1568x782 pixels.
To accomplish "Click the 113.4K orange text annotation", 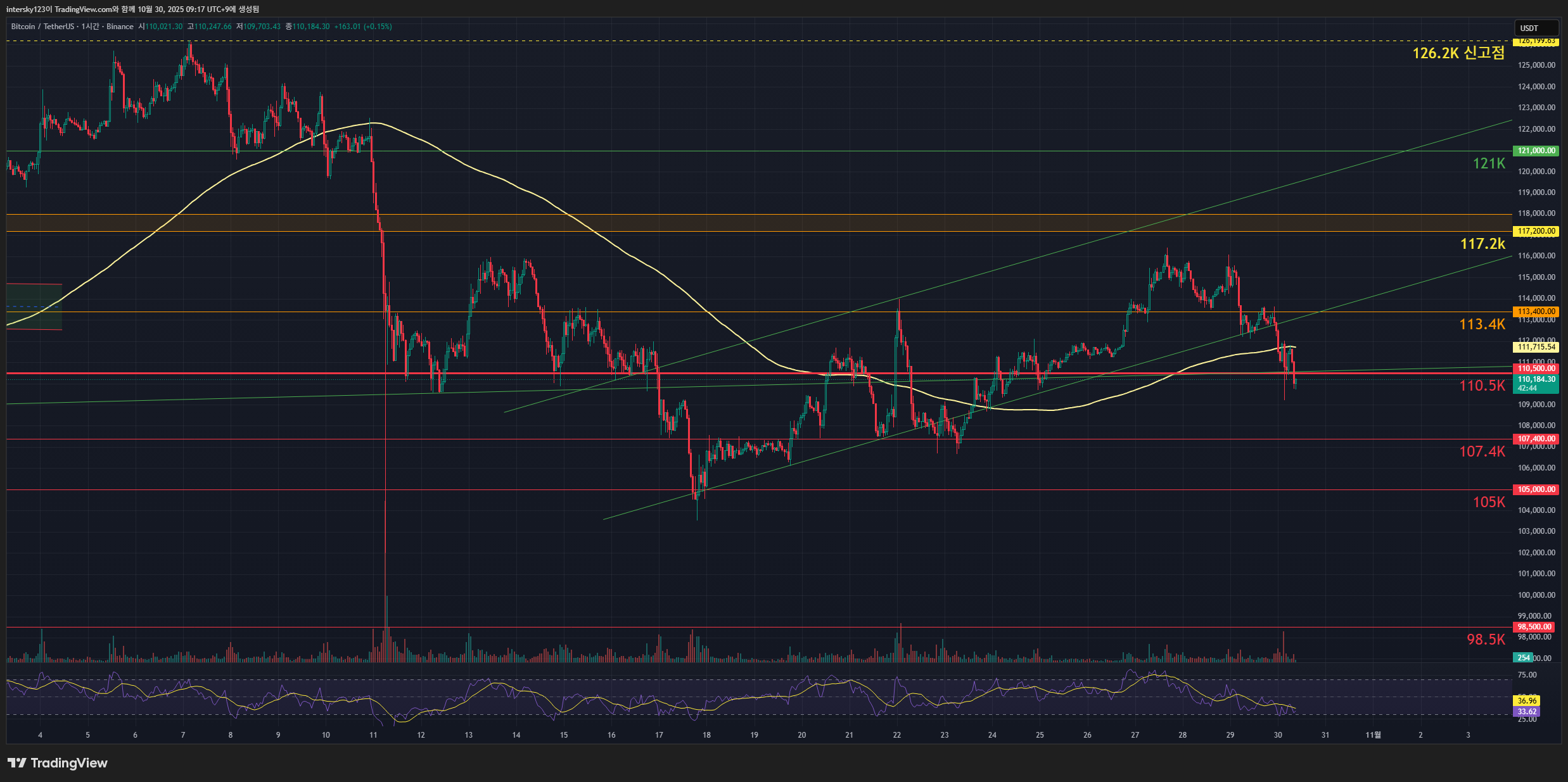I will [1481, 324].
